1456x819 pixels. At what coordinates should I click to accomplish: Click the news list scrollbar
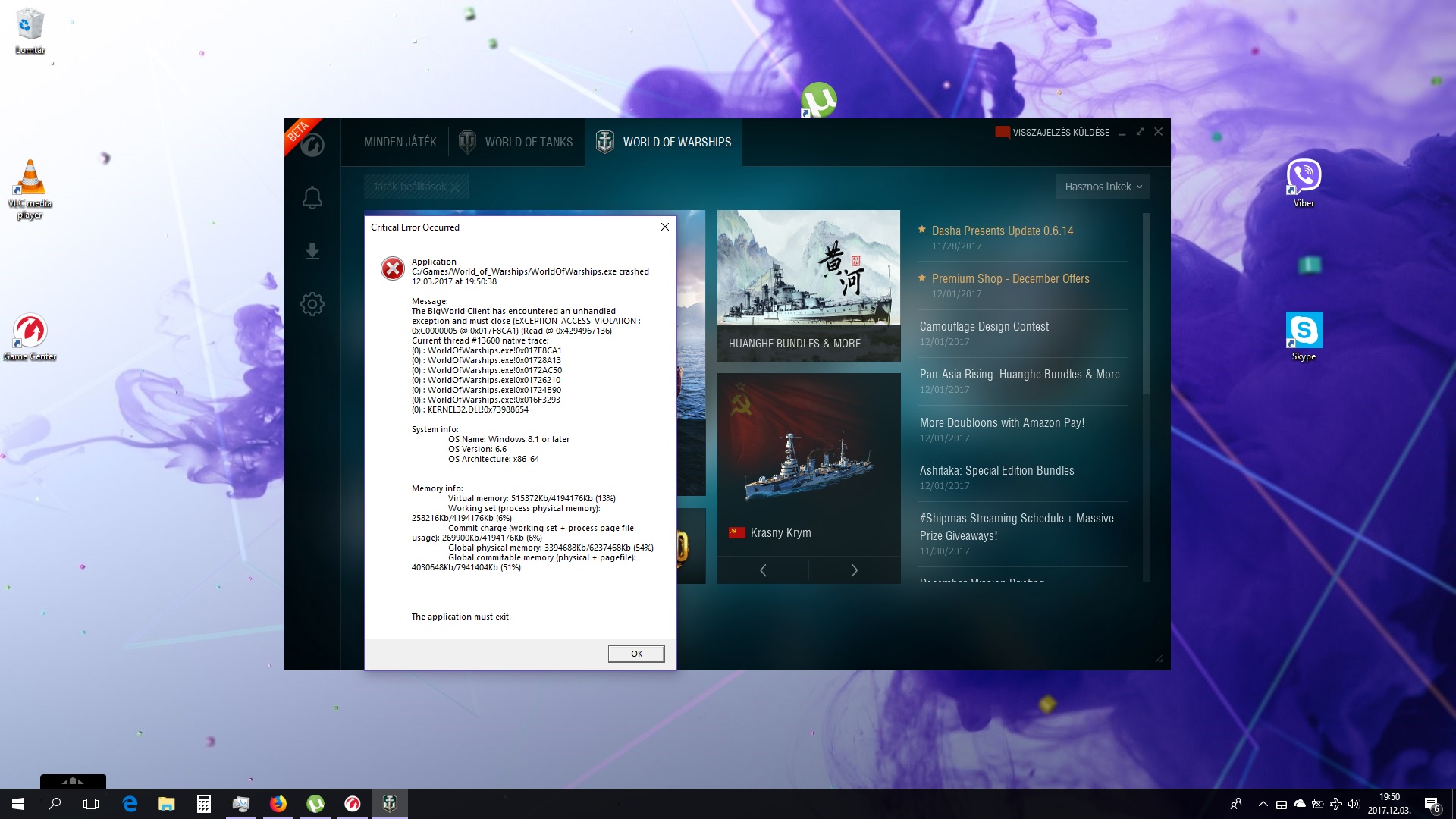1146,303
